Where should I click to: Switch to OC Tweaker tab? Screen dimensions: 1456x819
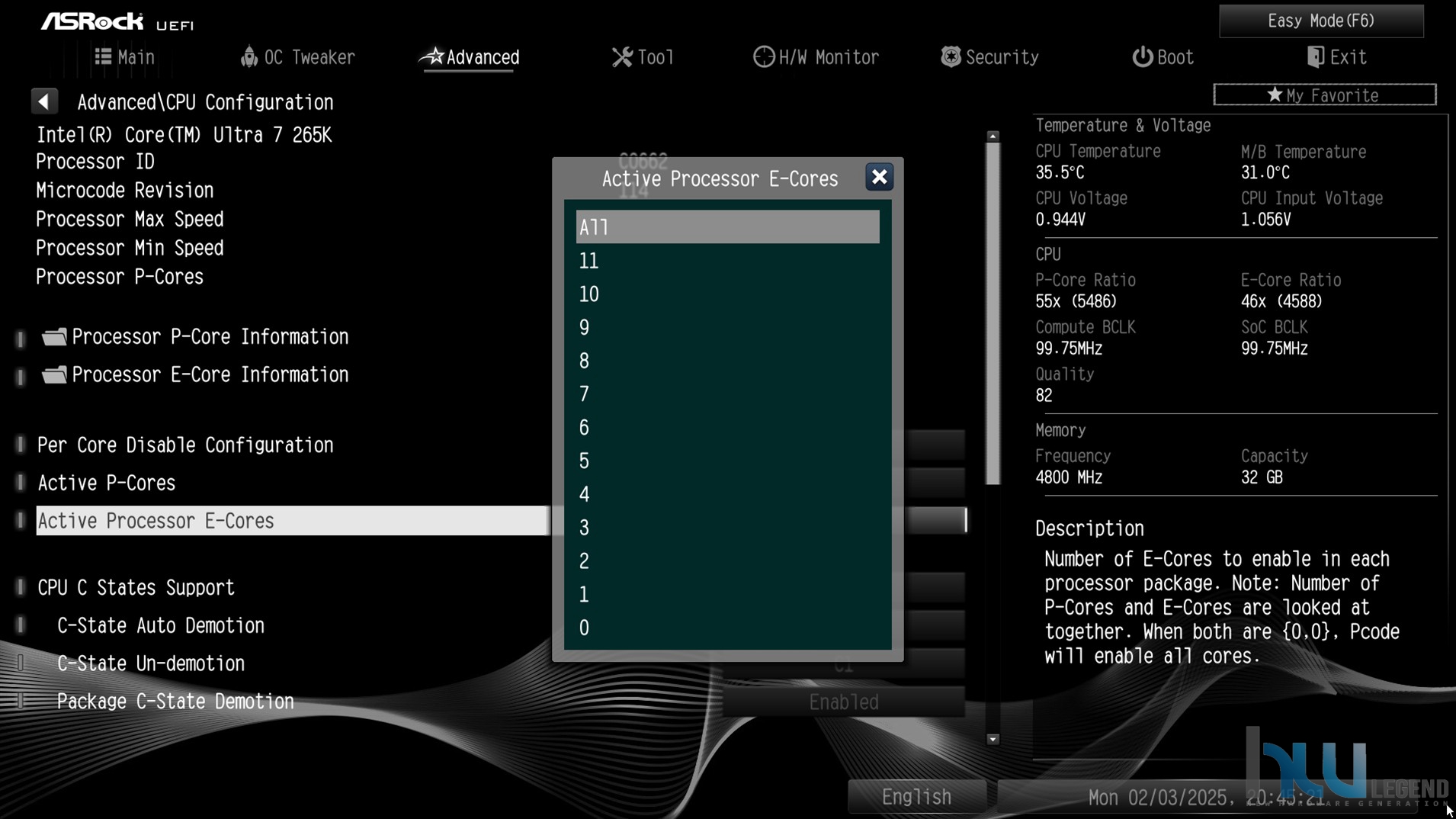point(298,57)
